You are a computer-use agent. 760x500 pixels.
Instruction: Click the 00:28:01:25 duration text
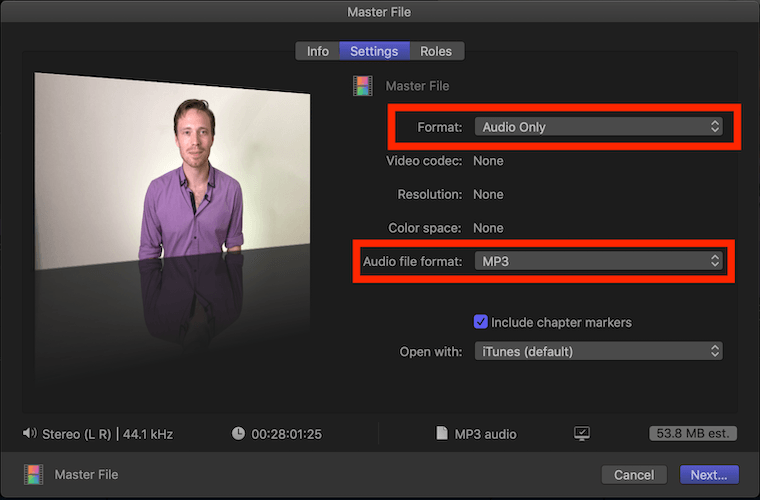[286, 434]
